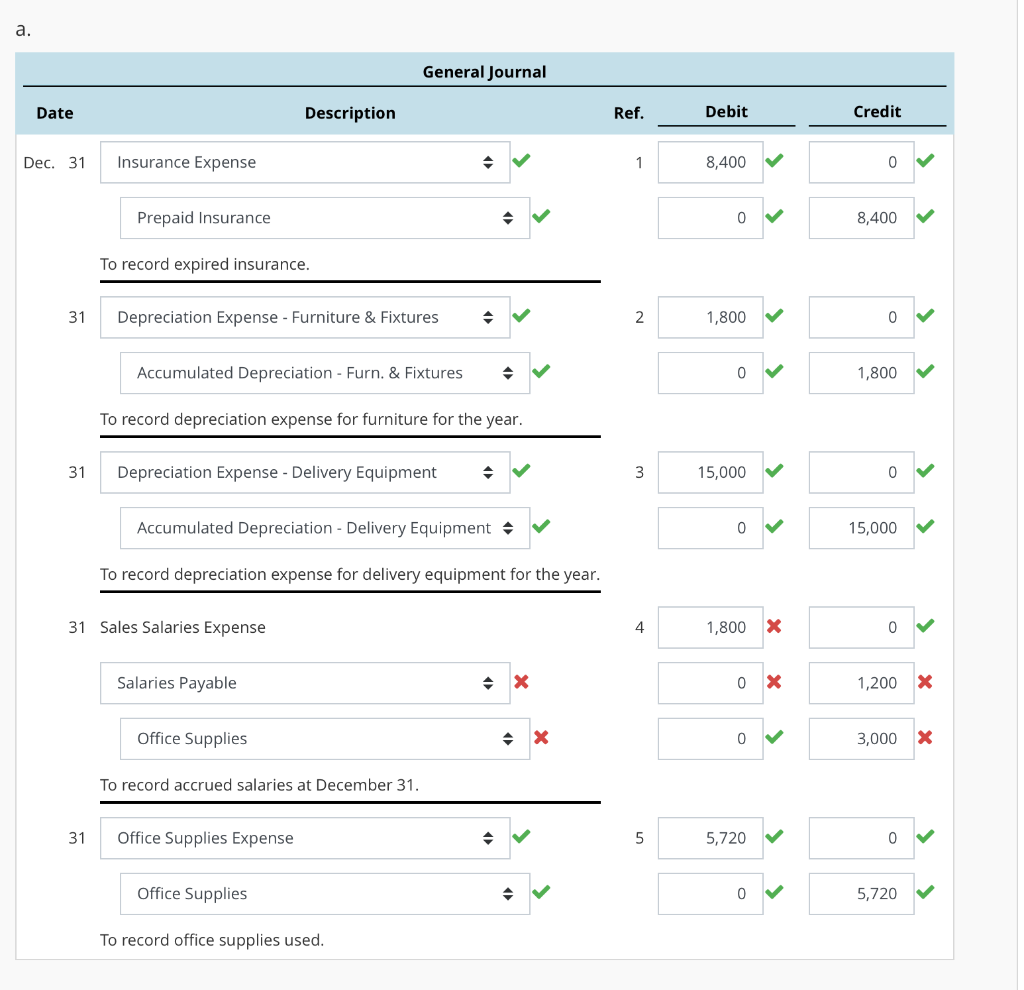The image size is (1024, 990).
Task: Click red X beside Salaries Payable account
Action: pos(521,682)
